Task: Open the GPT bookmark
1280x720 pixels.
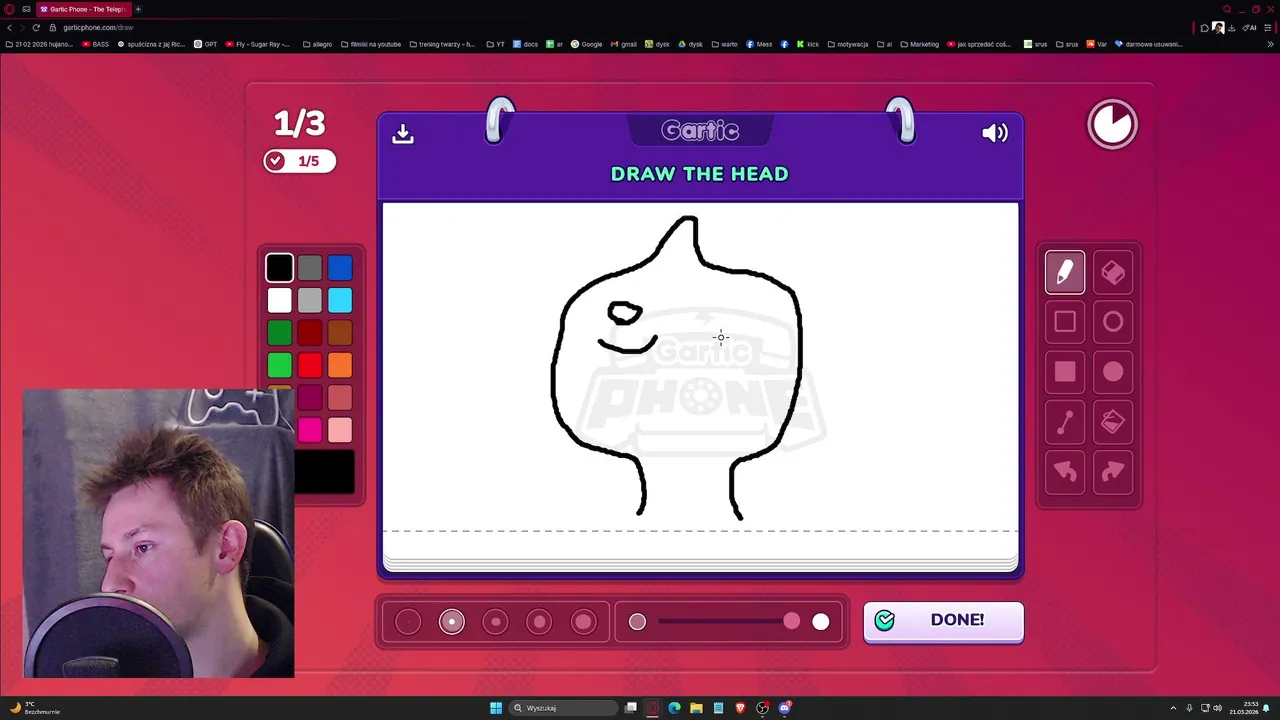Action: 206,44
